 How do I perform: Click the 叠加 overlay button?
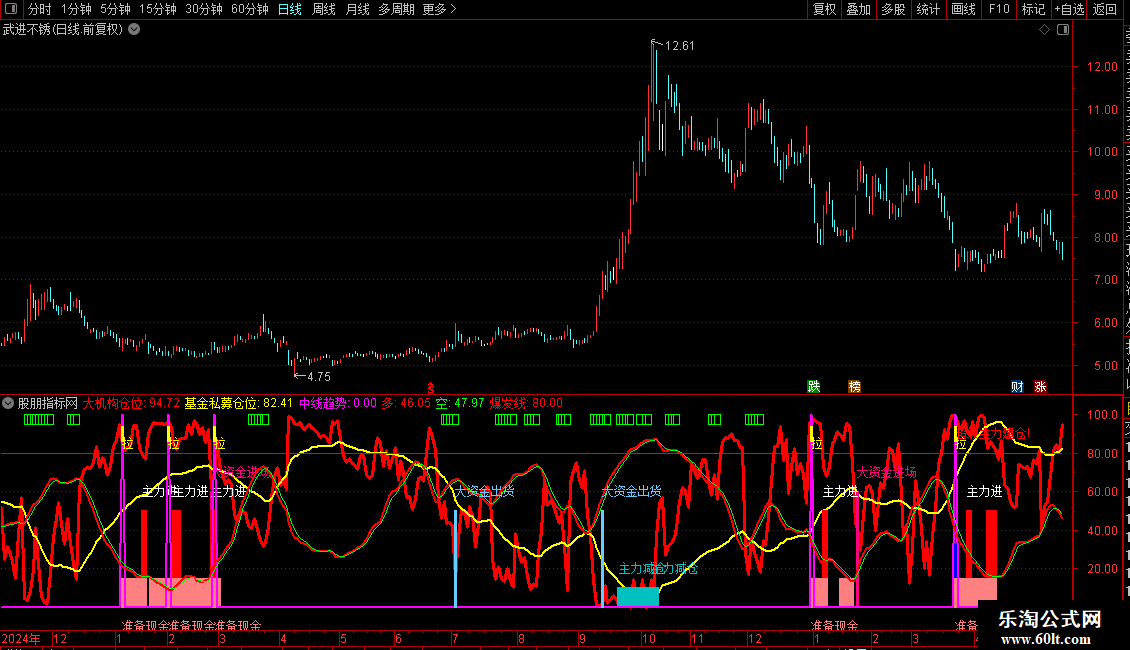858,9
